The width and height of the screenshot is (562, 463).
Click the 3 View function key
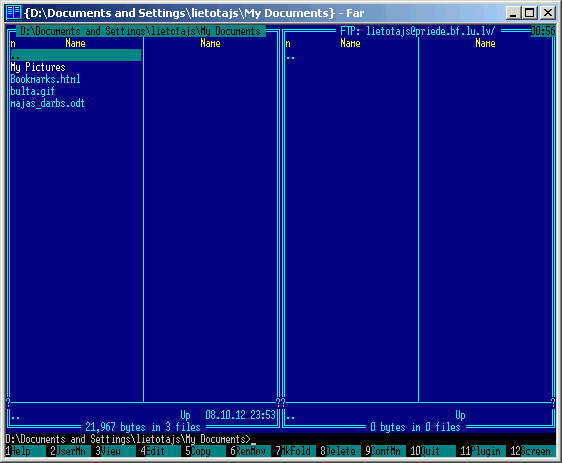tap(115, 451)
